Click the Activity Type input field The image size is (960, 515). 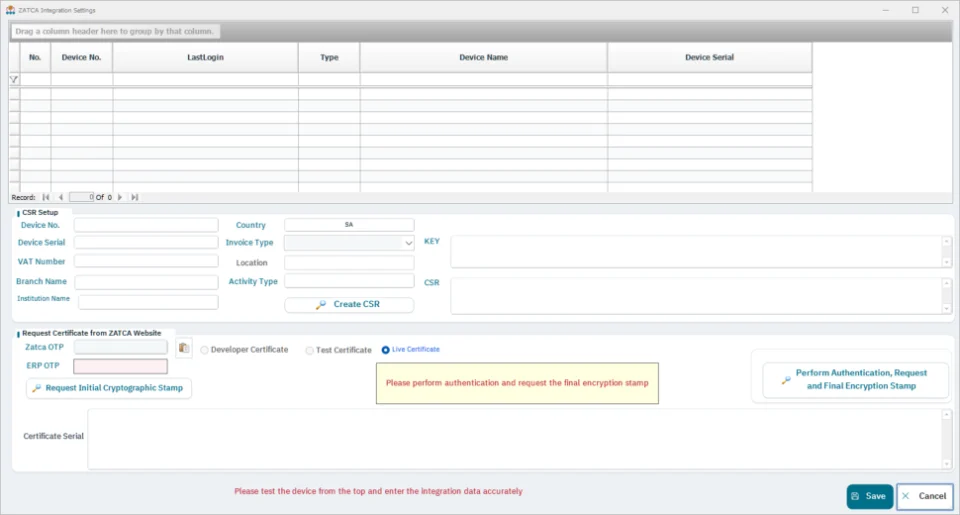point(349,281)
